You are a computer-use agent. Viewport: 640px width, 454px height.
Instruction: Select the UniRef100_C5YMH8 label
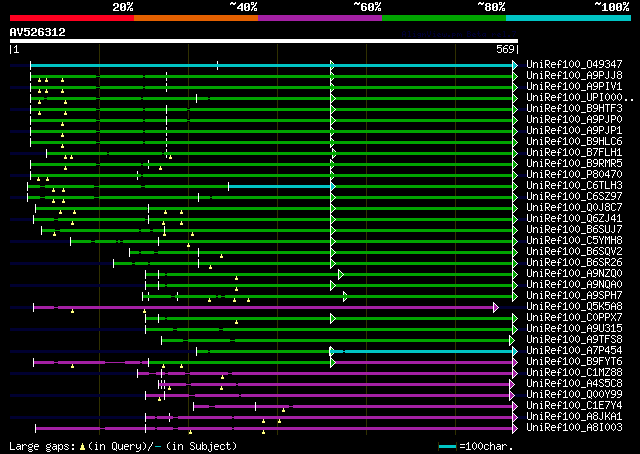(x=574, y=241)
